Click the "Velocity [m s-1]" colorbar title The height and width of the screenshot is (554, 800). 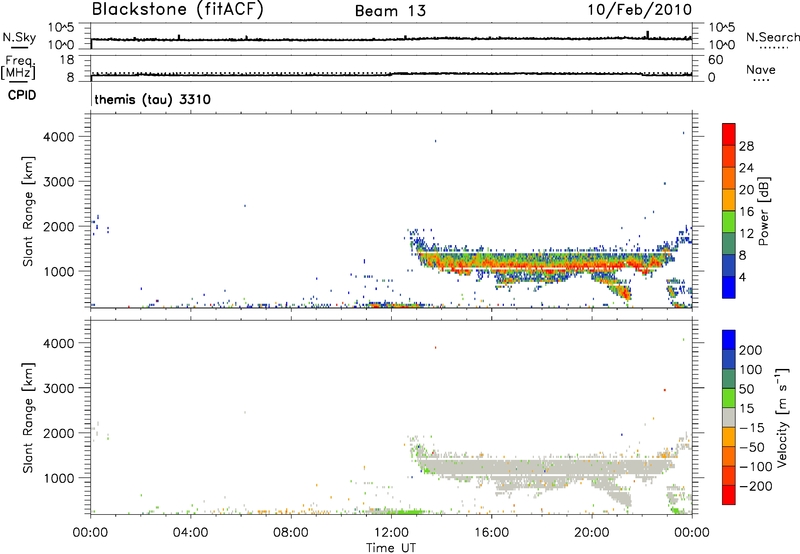783,417
